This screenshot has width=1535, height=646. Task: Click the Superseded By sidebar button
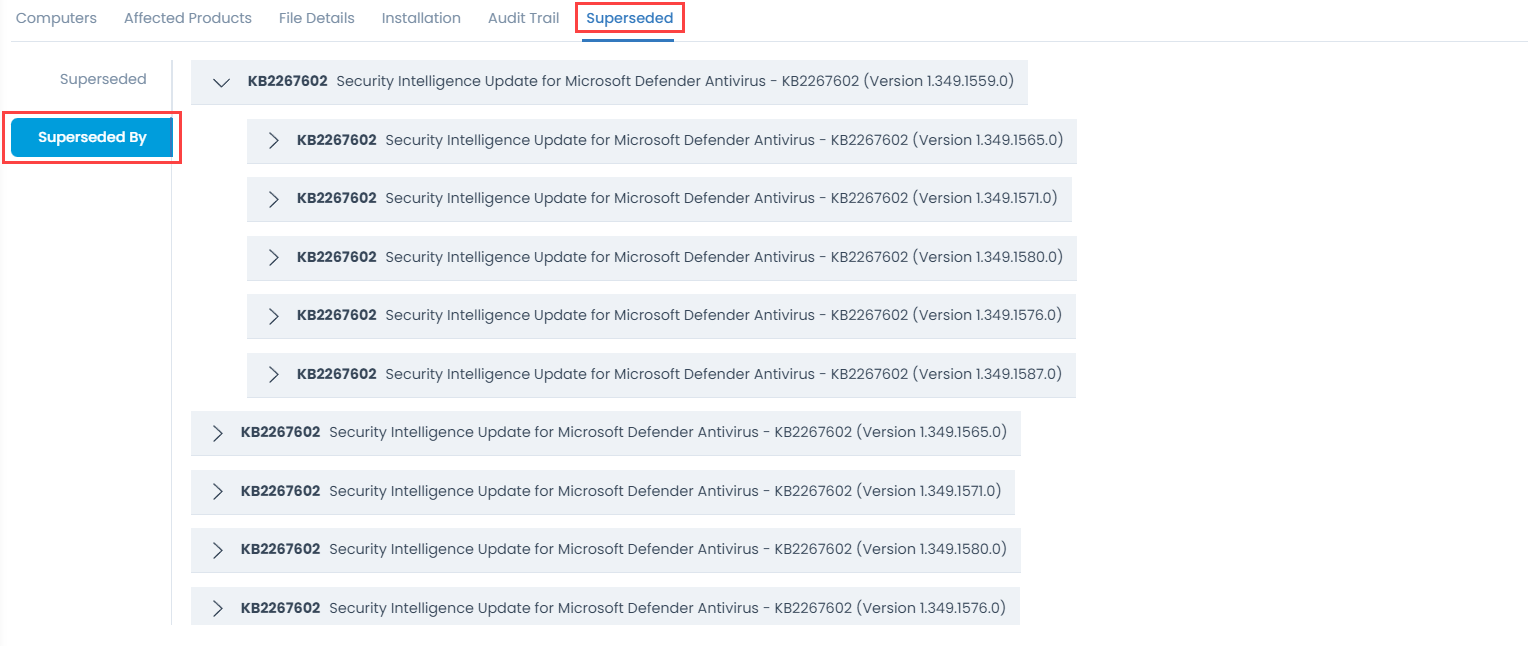[x=92, y=138]
